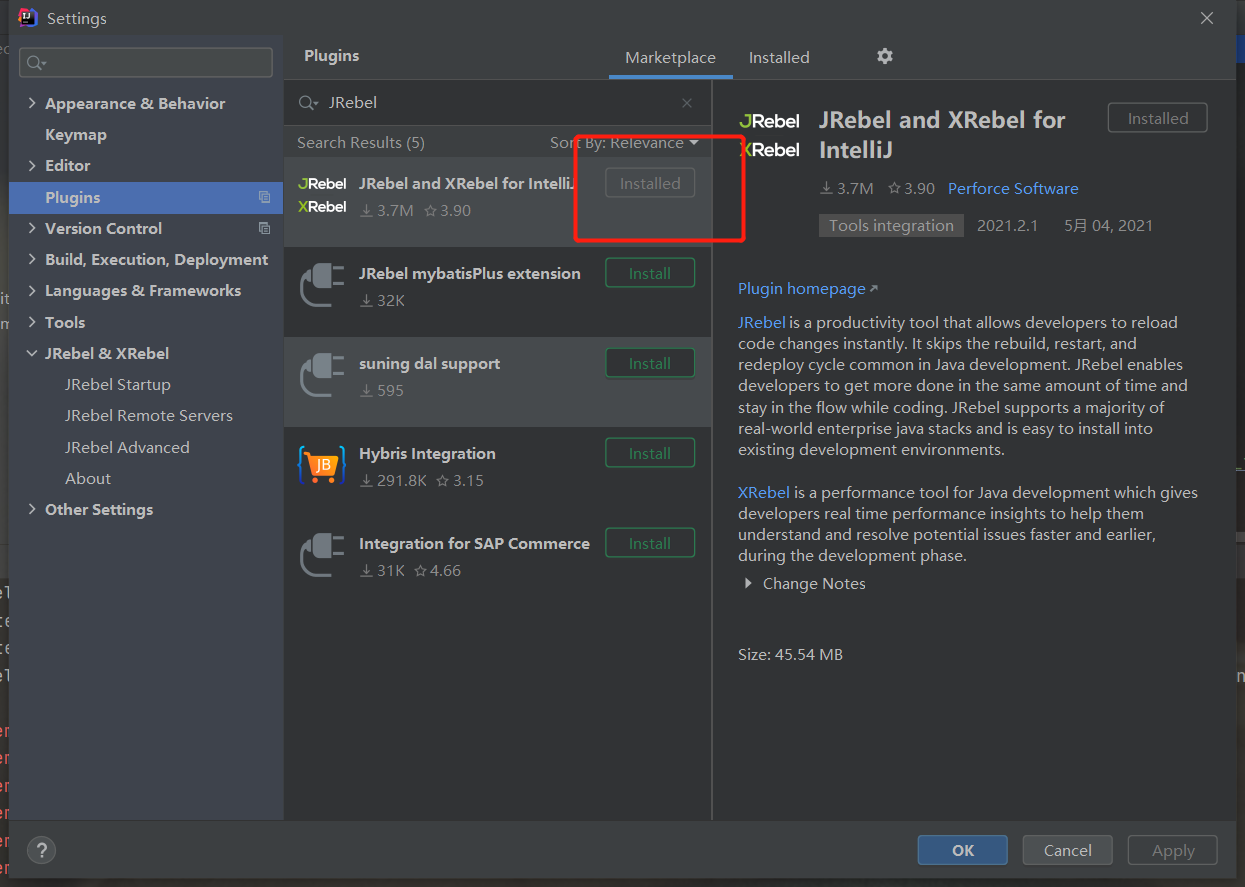The height and width of the screenshot is (887, 1245).
Task: Click the IntelliJ logo in the title bar
Action: (27, 17)
